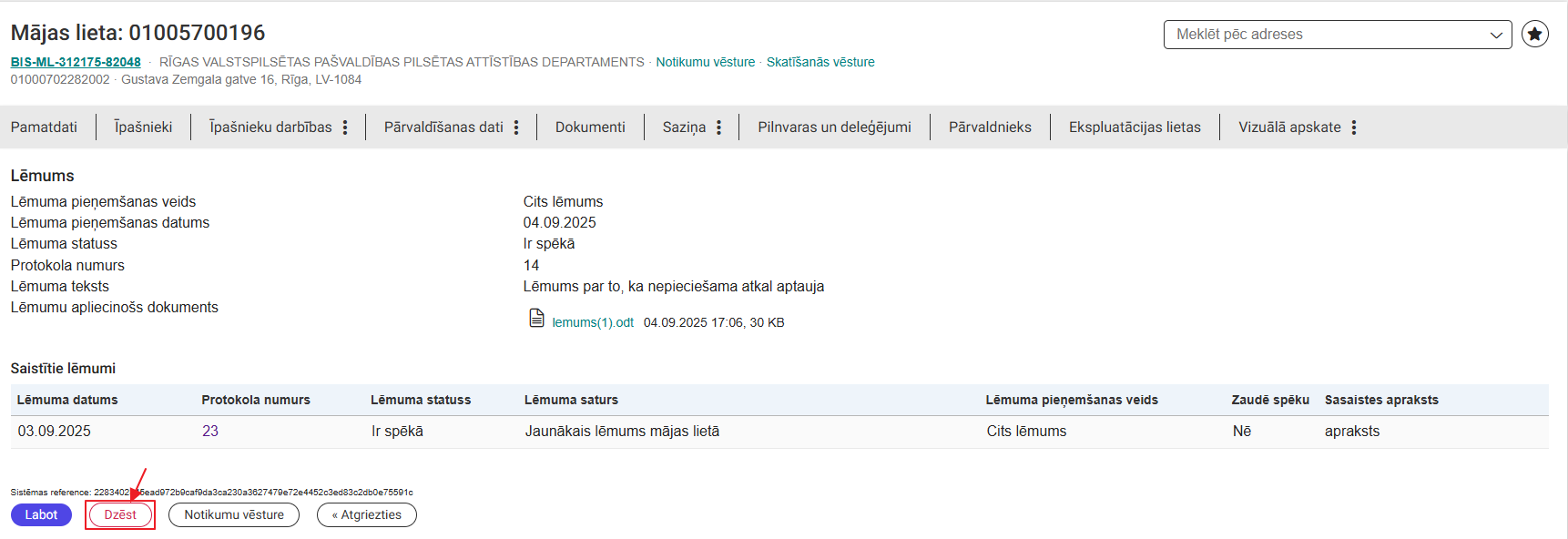Click the Atgriezties button

tap(367, 514)
